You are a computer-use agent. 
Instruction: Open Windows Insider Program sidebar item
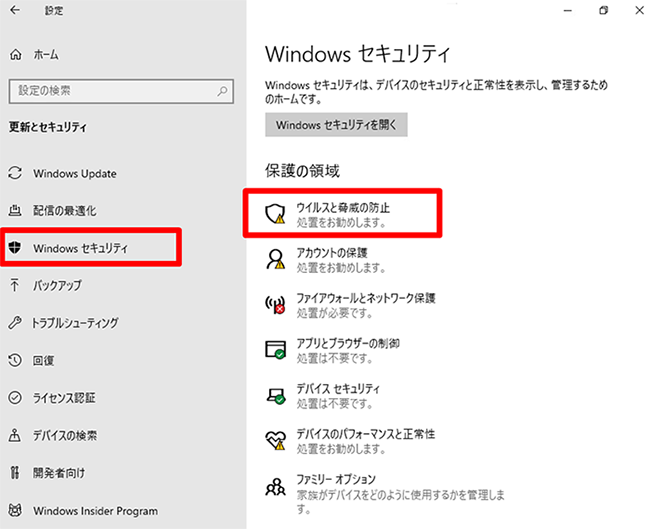(95, 511)
